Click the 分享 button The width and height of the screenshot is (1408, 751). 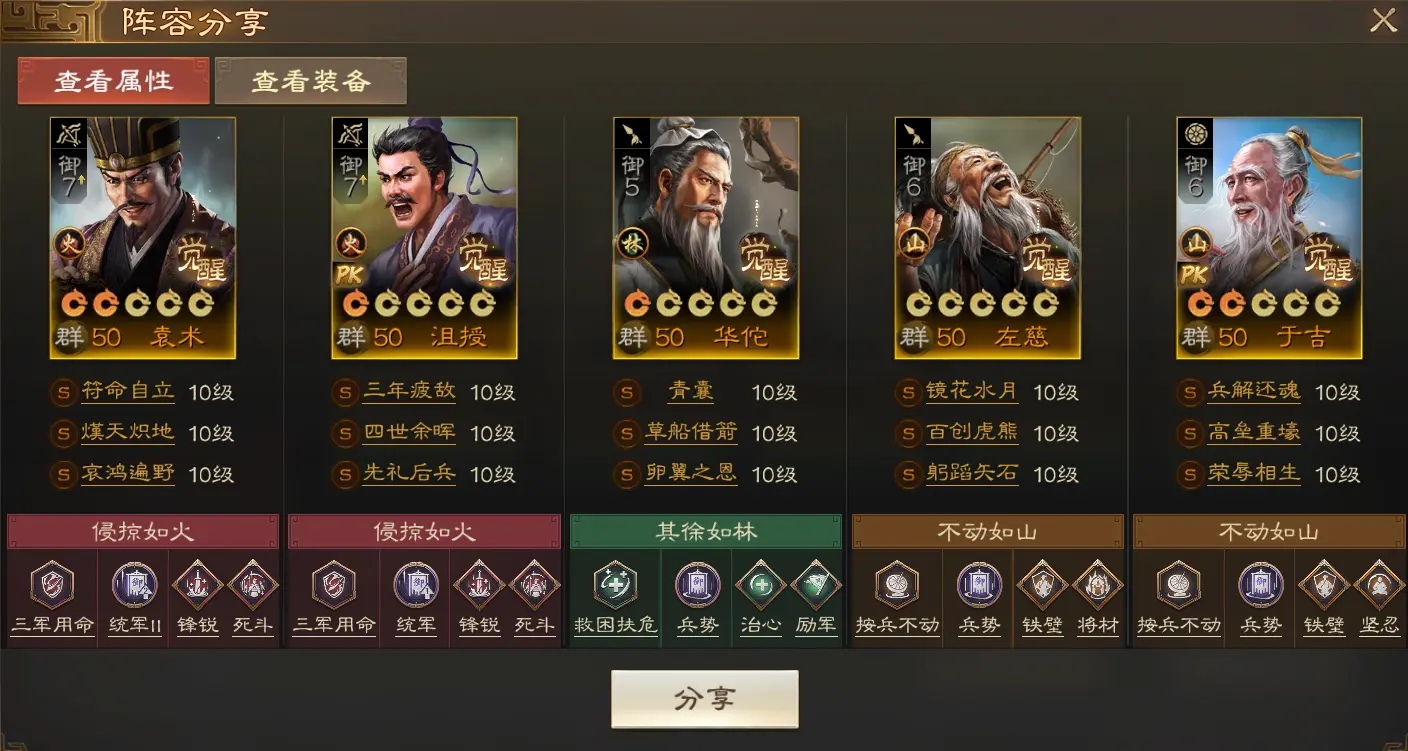705,699
